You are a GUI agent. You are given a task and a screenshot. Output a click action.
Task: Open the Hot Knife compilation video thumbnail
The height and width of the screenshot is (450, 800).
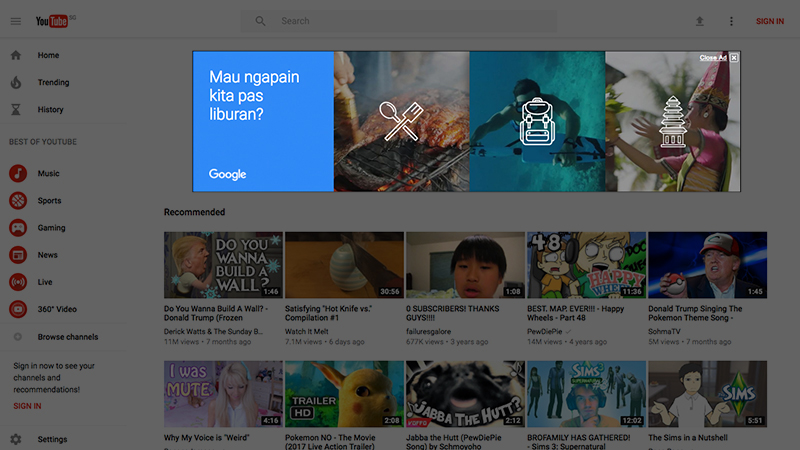pyautogui.click(x=344, y=265)
